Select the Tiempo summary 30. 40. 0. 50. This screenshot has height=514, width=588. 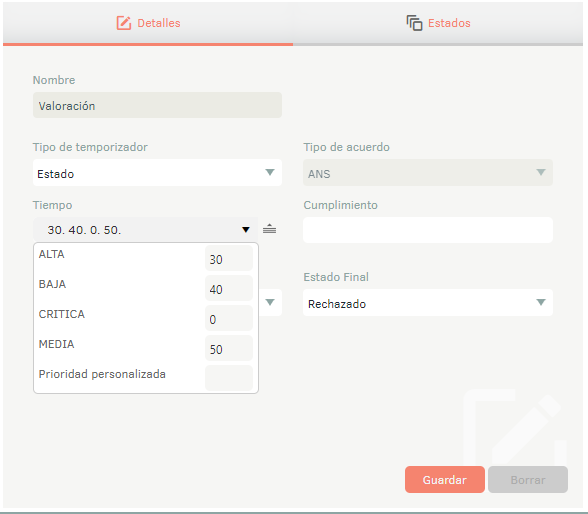click(84, 230)
